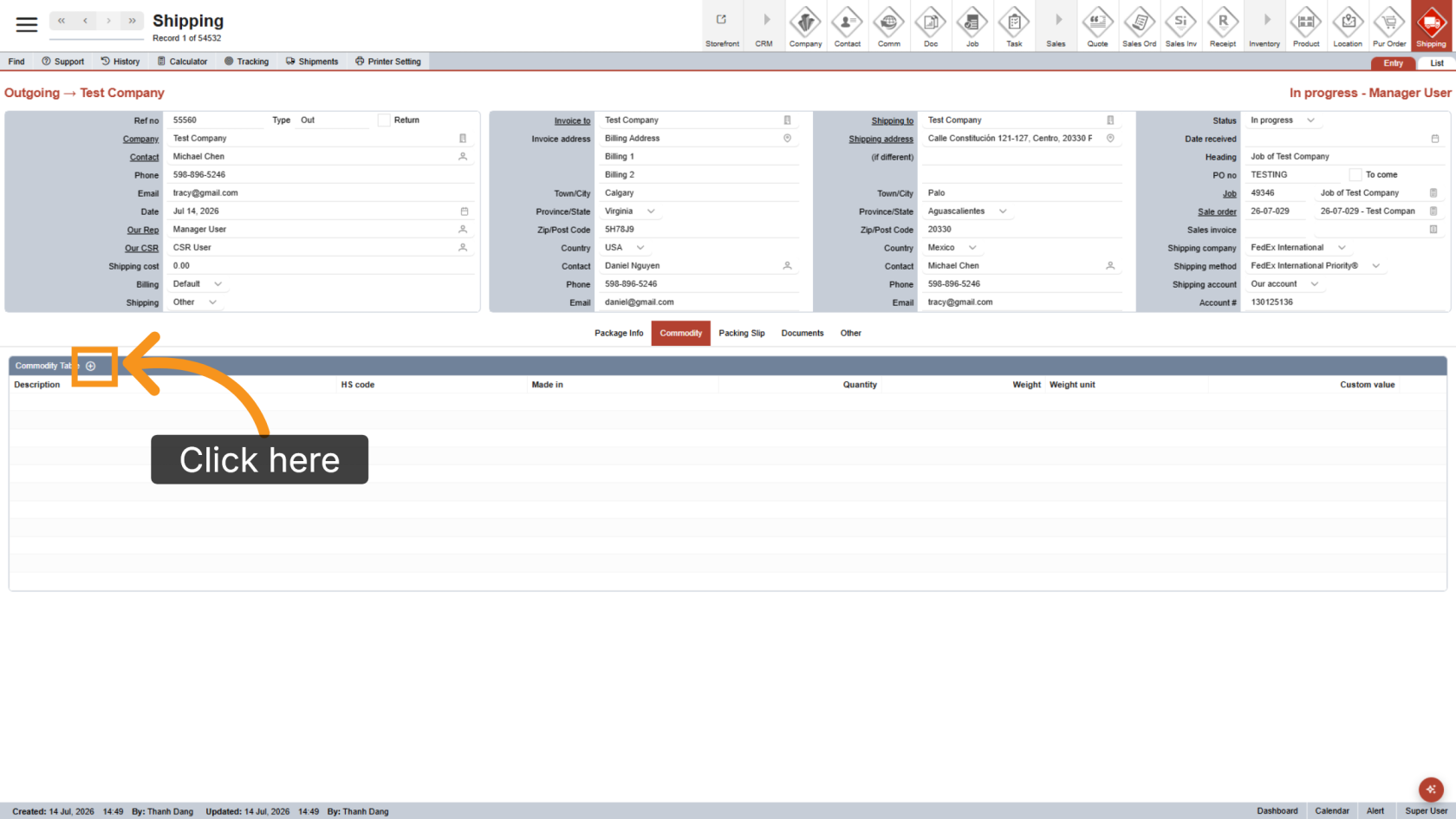Image resolution: width=1456 pixels, height=819 pixels.
Task: Open the hamburger main menu
Action: [27, 24]
